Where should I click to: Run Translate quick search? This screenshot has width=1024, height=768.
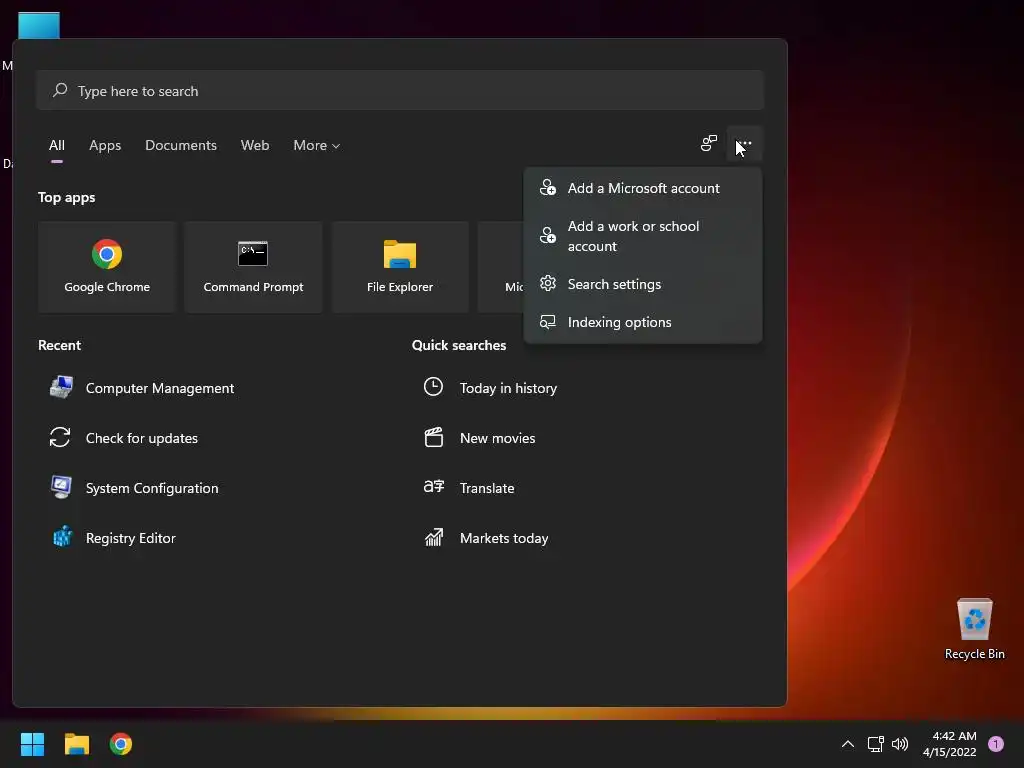pos(487,488)
